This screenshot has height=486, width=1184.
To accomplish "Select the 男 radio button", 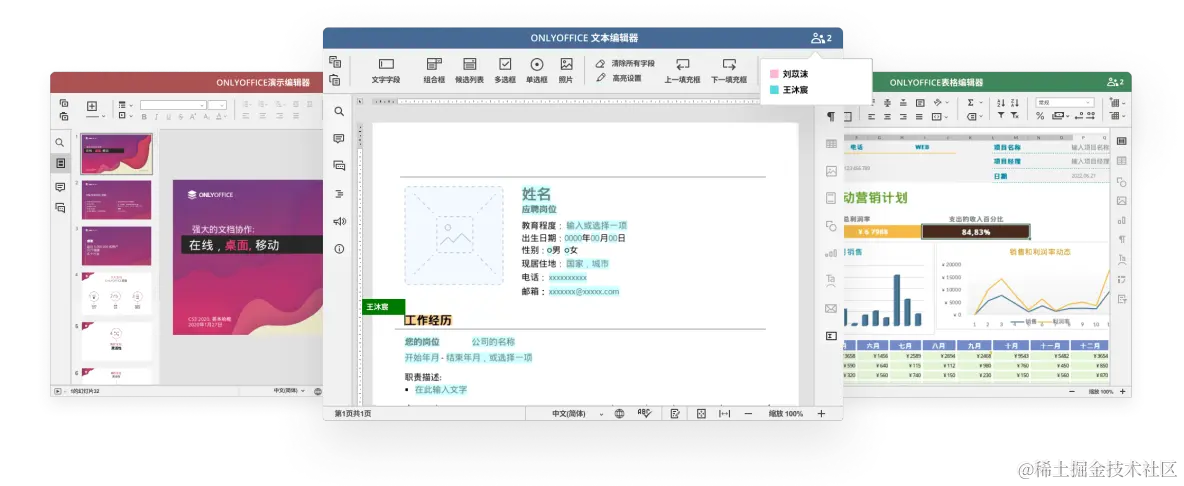I will click(548, 251).
